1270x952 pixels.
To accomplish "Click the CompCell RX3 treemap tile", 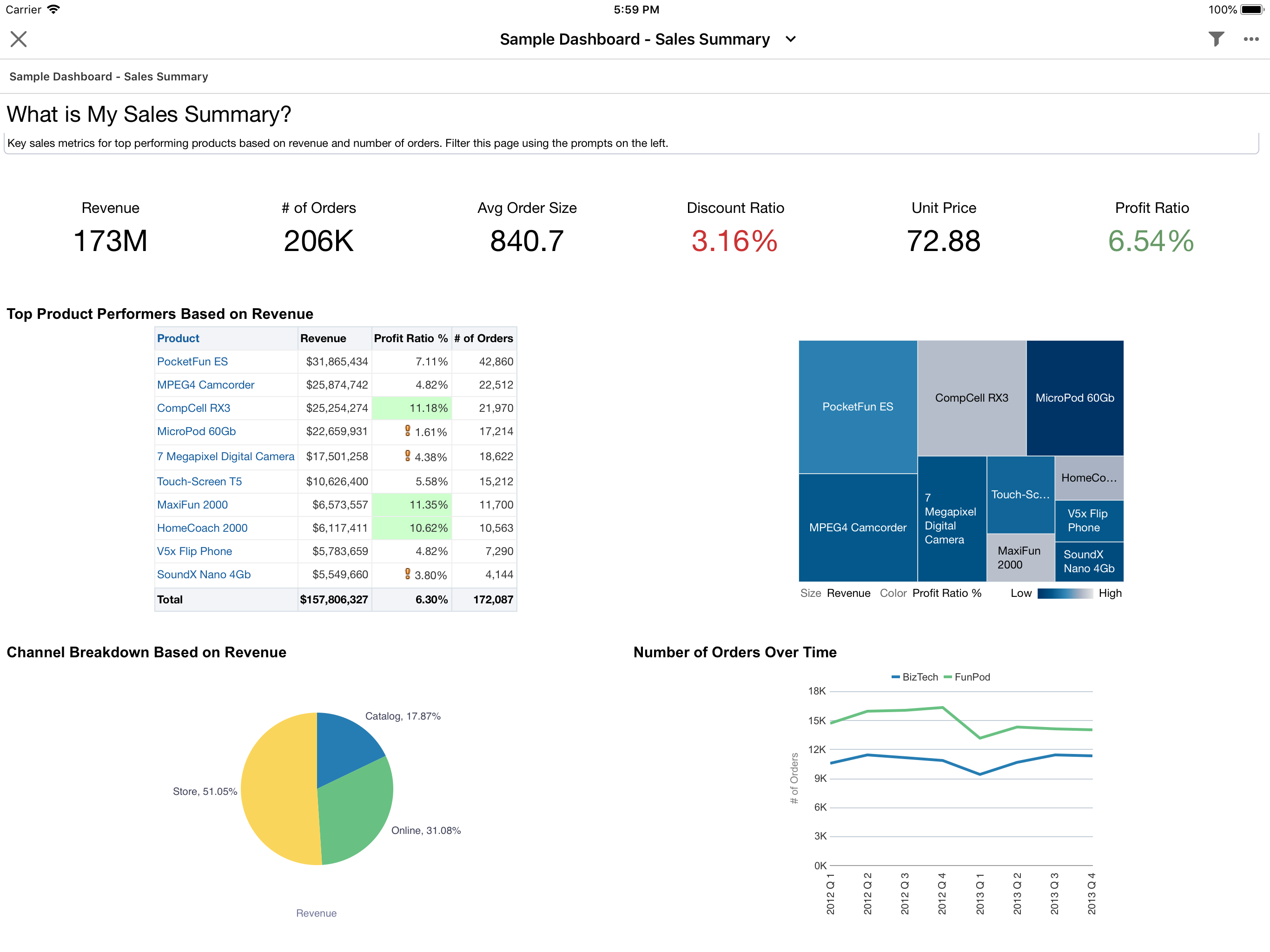I will 972,397.
